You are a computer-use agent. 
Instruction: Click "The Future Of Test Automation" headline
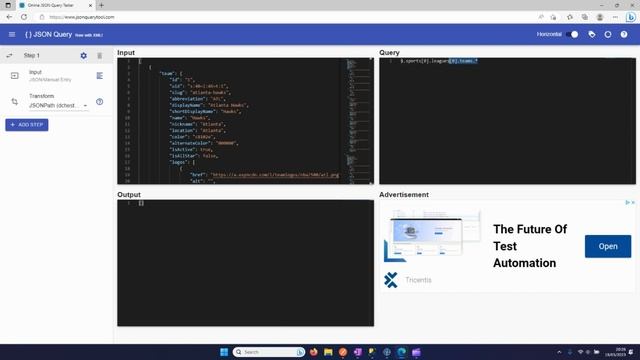click(x=530, y=246)
